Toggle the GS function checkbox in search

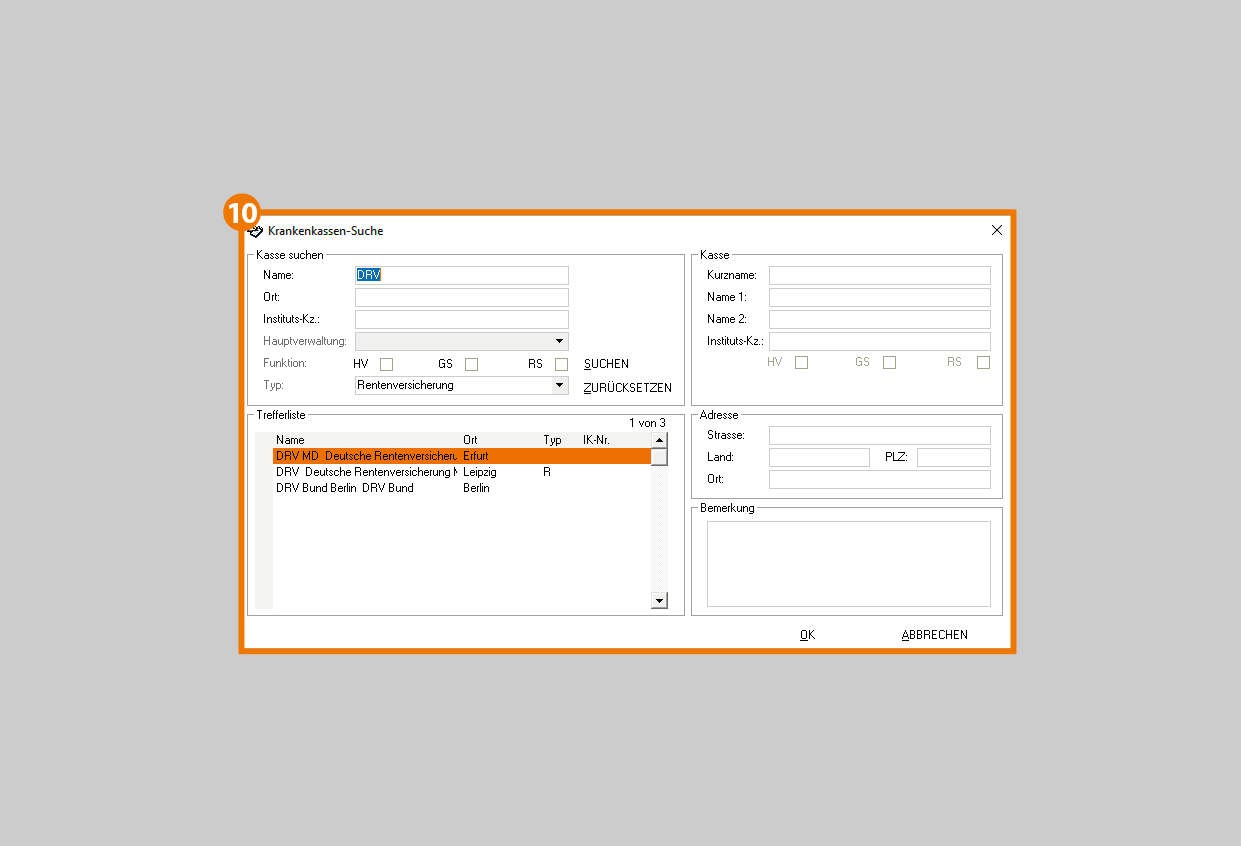(x=471, y=364)
